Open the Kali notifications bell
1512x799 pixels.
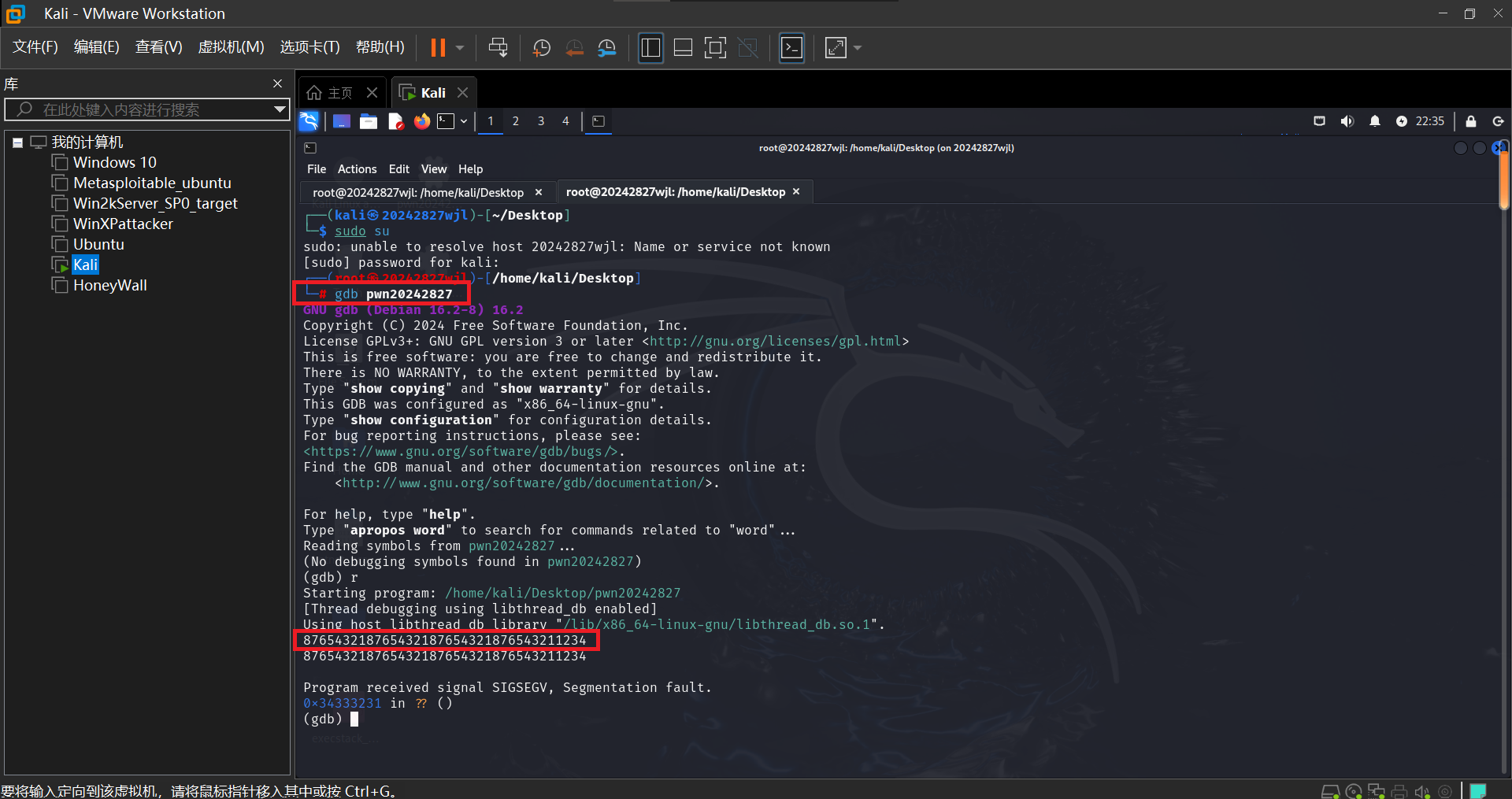tap(1375, 121)
